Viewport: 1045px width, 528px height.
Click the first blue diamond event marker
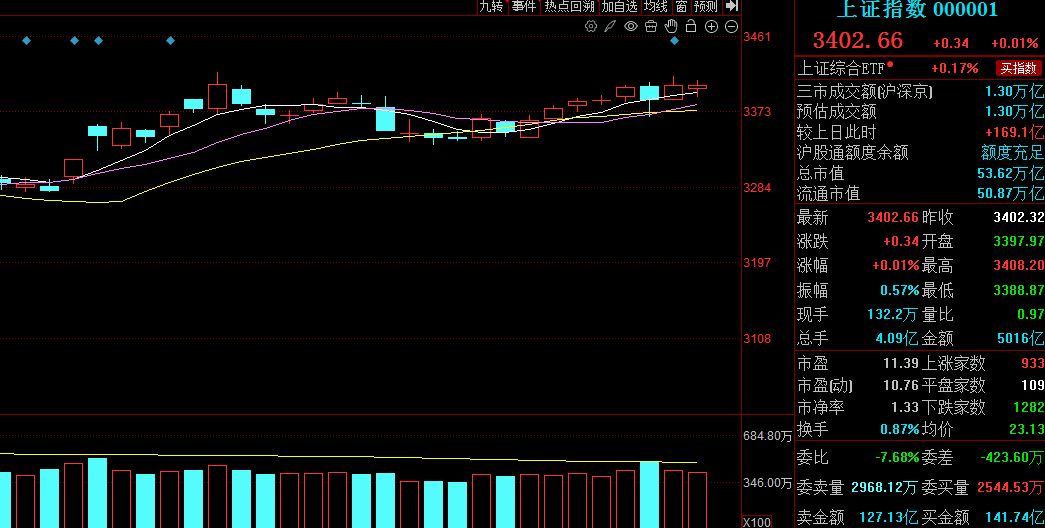click(27, 41)
